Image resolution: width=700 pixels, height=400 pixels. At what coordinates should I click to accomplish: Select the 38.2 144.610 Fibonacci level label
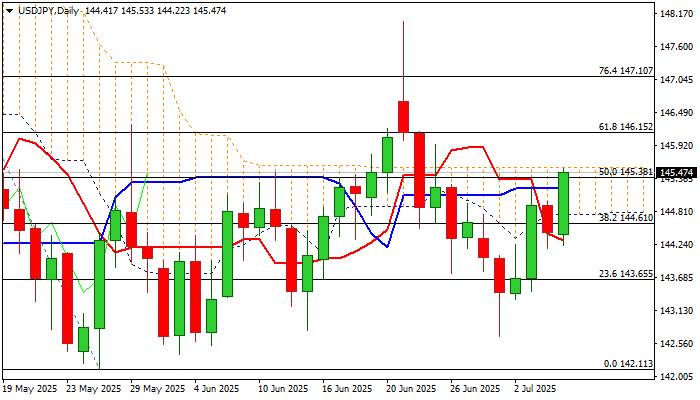point(625,218)
